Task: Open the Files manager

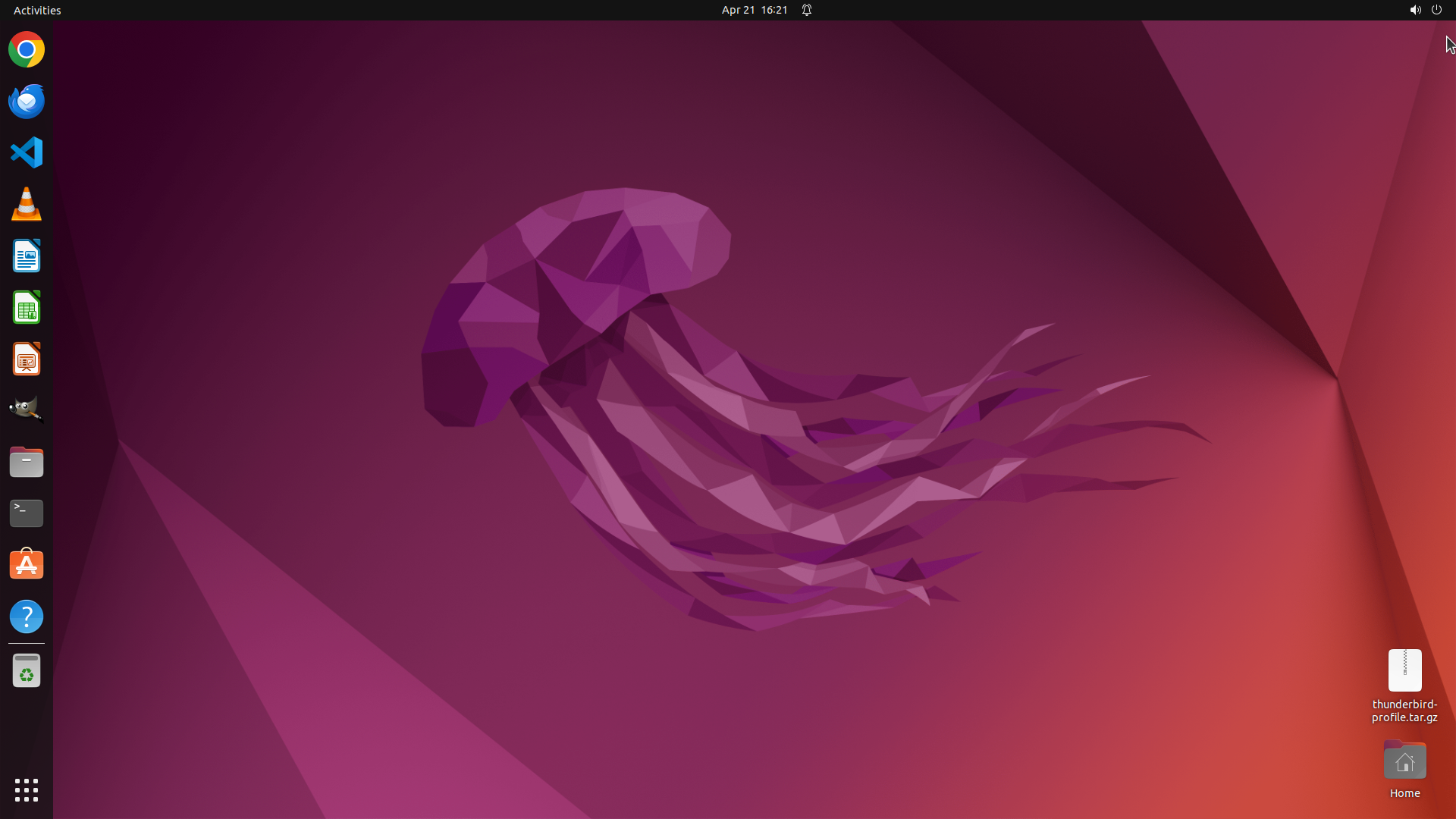Action: tap(27, 462)
